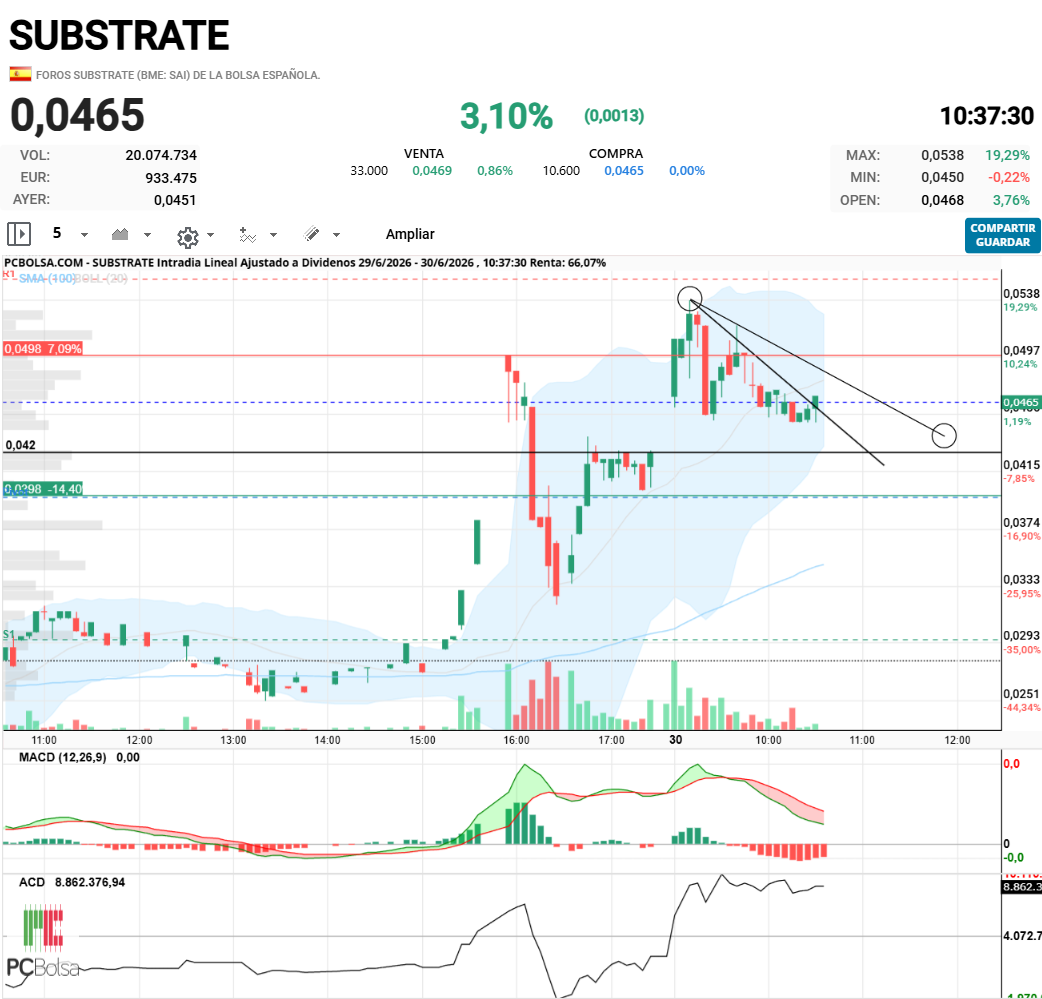Image resolution: width=1042 pixels, height=999 pixels.
Task: Expand the drawing tools dropdown arrow
Action: click(336, 235)
